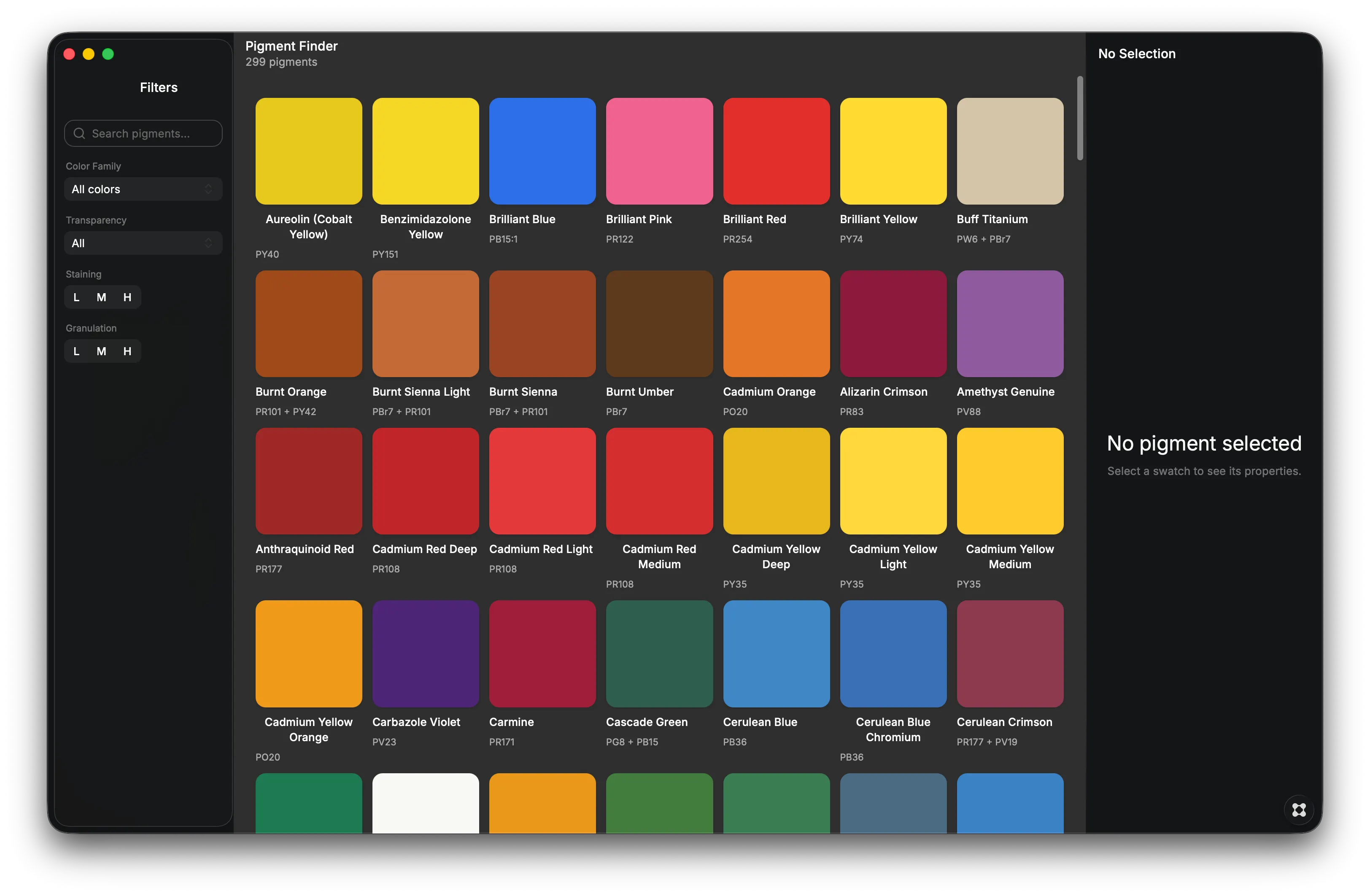
Task: Pick the Amethyst Genuine swatch
Action: (1010, 324)
